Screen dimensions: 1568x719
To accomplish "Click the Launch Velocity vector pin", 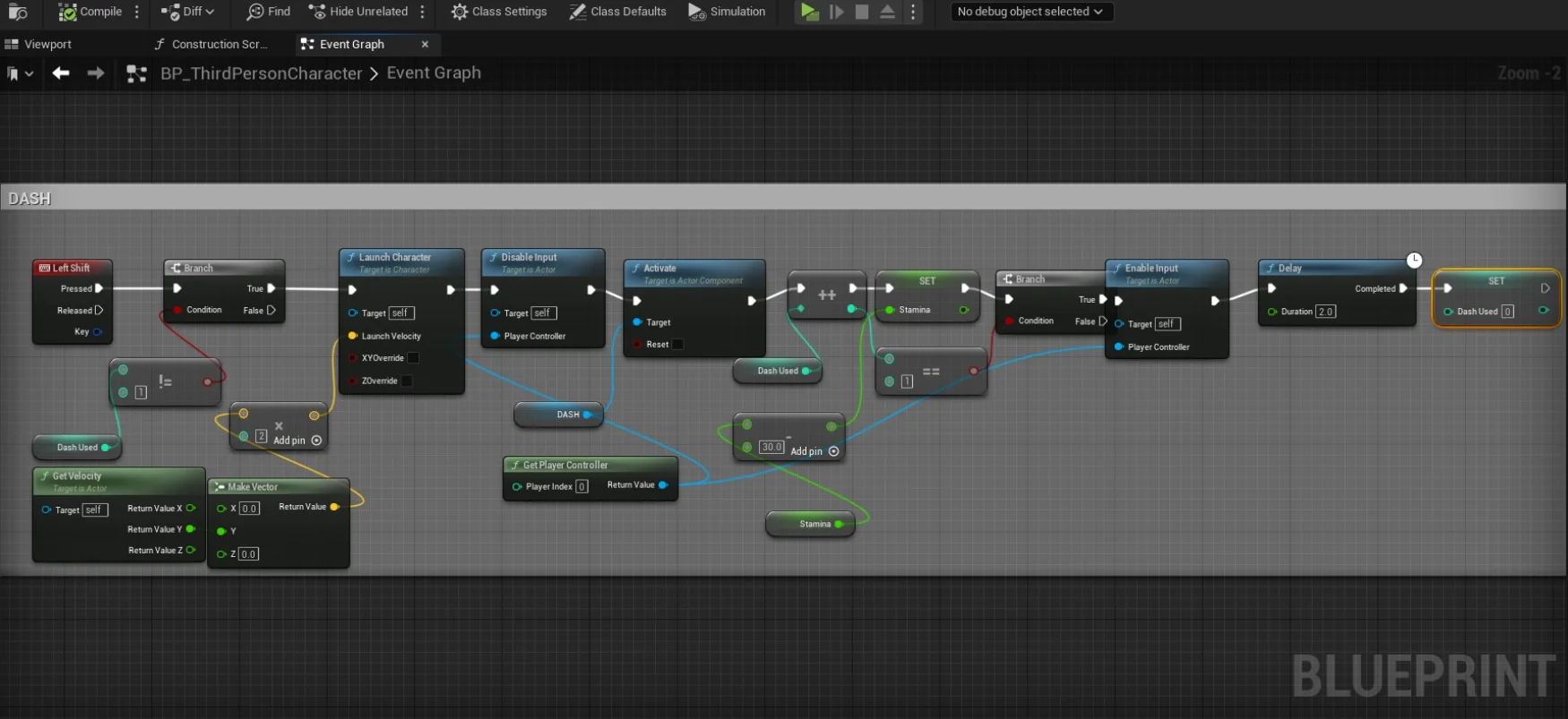I will click(353, 336).
